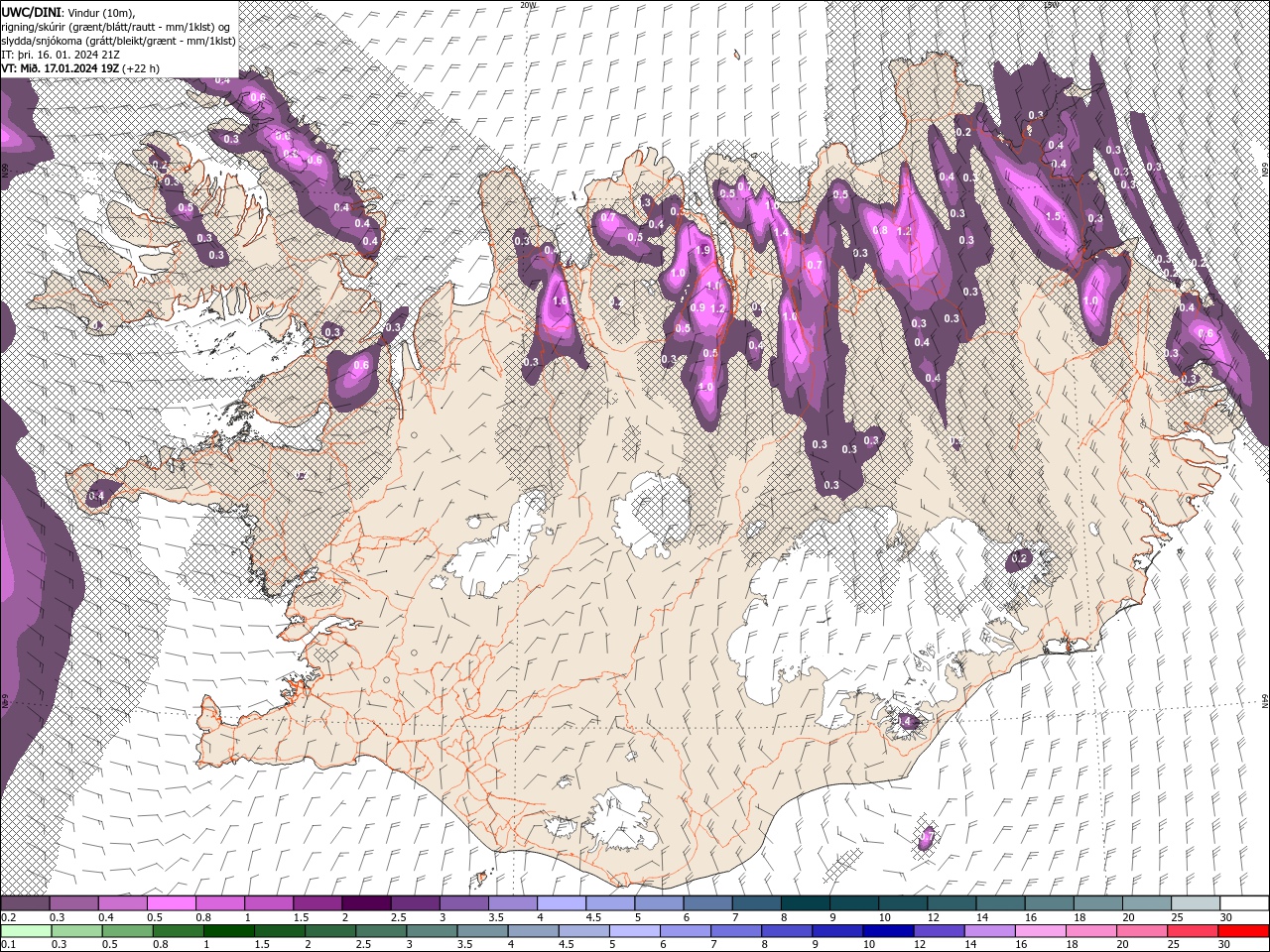1270x952 pixels.
Task: Pick the deep blue rain swatch above label 10
Action: coord(890,931)
